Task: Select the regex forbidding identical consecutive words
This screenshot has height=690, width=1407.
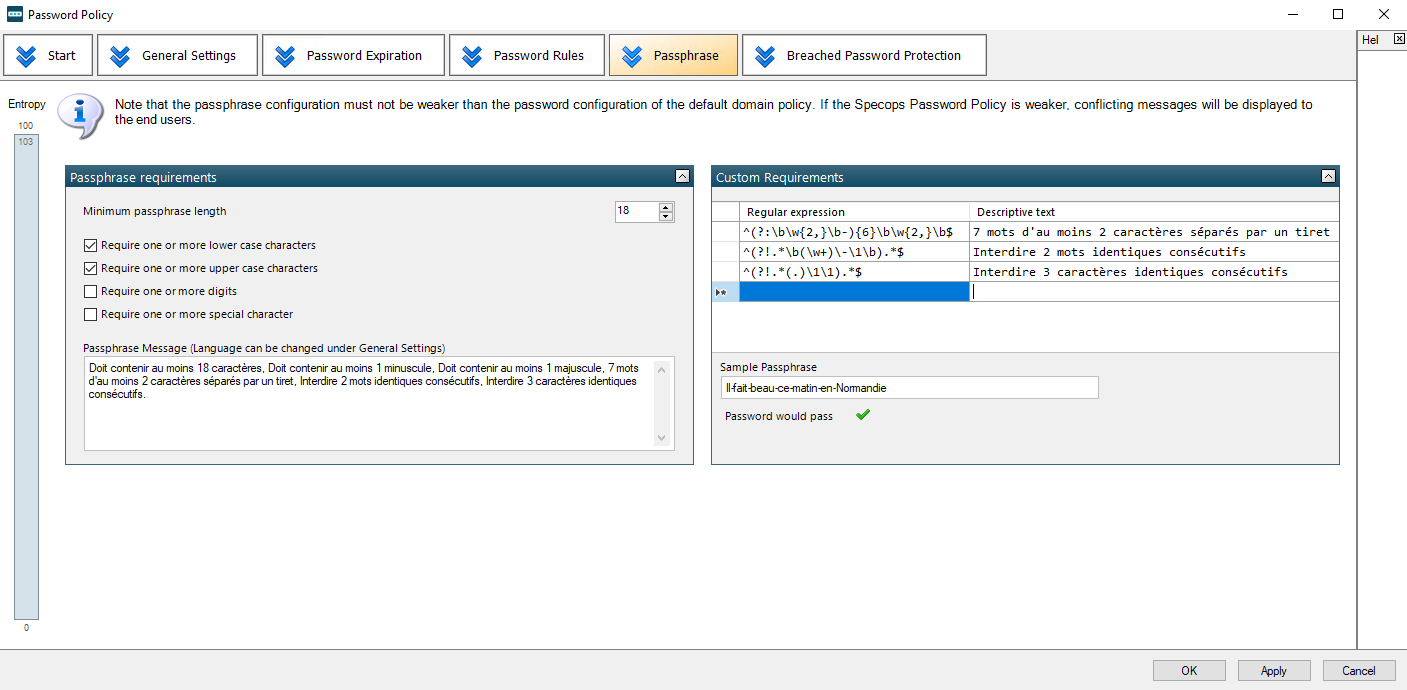Action: pos(854,252)
